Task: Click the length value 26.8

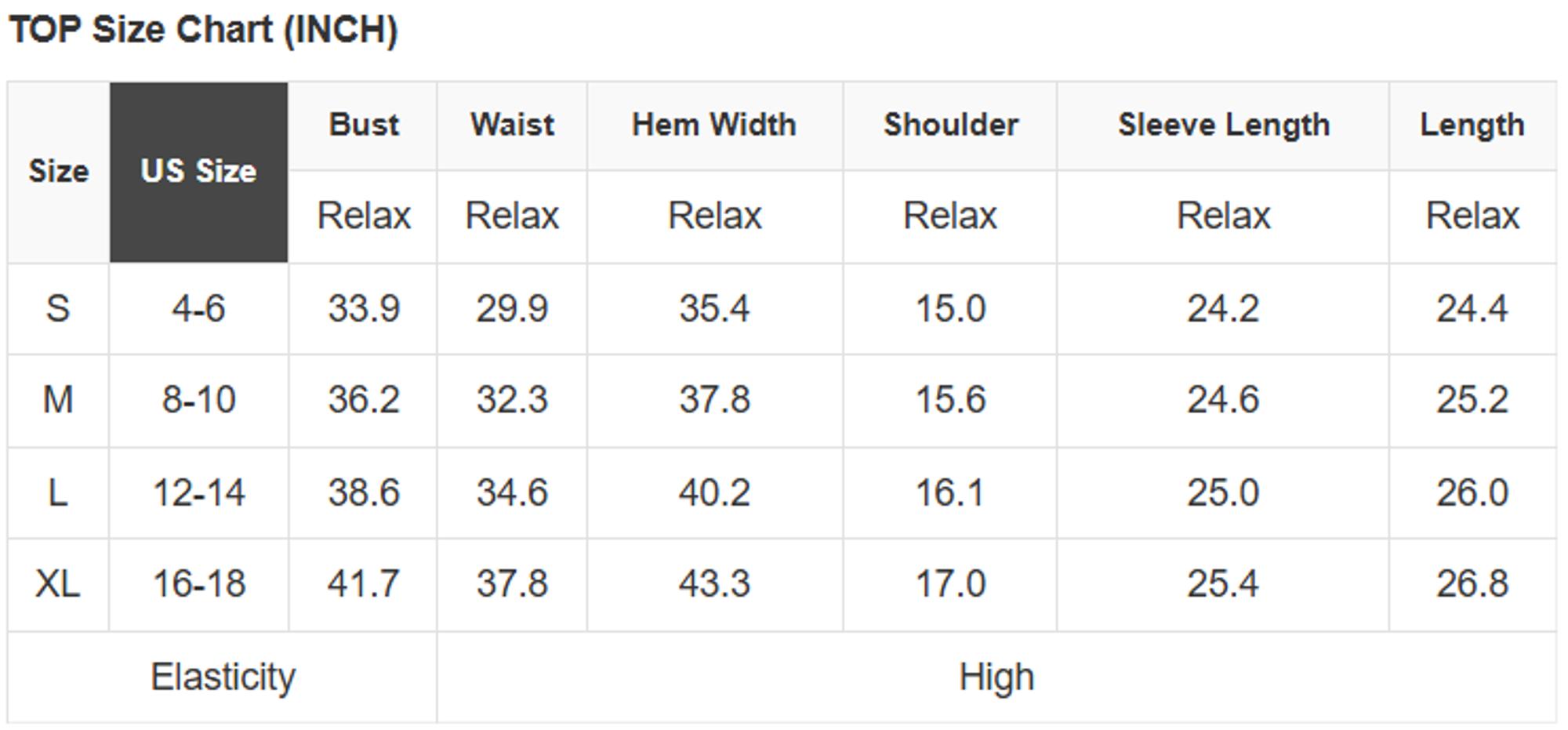Action: (x=1472, y=584)
